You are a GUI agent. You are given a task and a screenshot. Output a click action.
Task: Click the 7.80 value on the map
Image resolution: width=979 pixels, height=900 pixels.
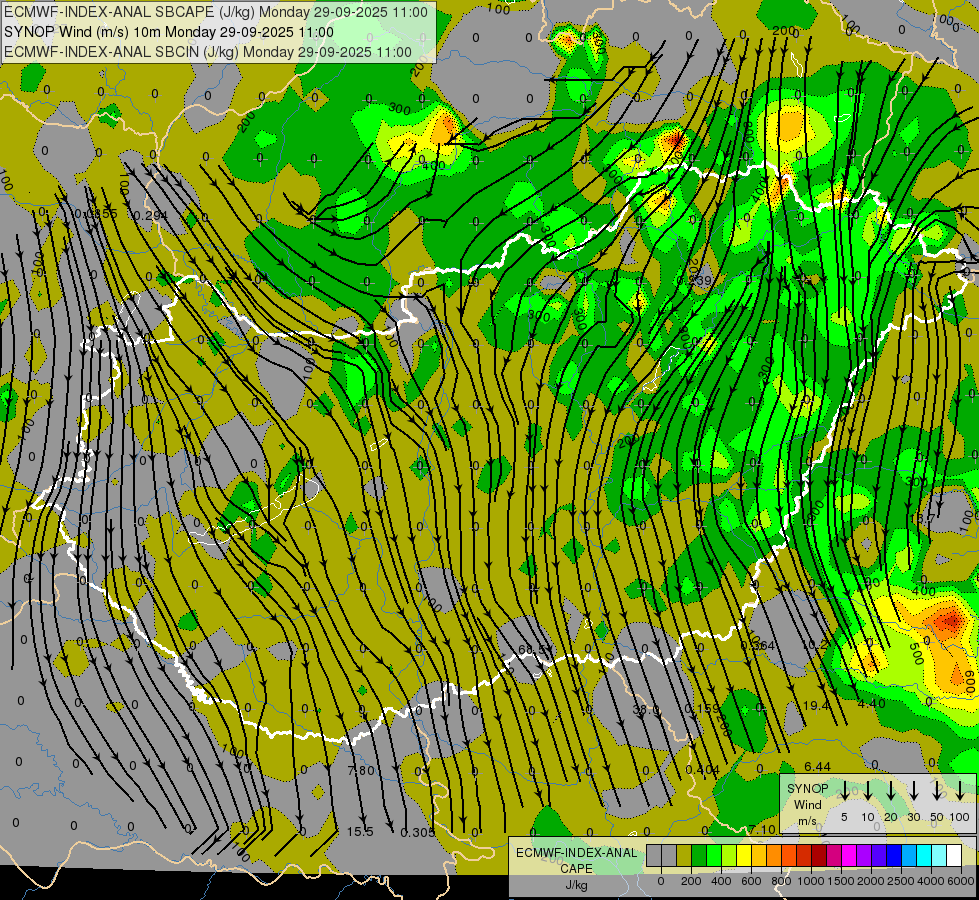pyautogui.click(x=361, y=770)
